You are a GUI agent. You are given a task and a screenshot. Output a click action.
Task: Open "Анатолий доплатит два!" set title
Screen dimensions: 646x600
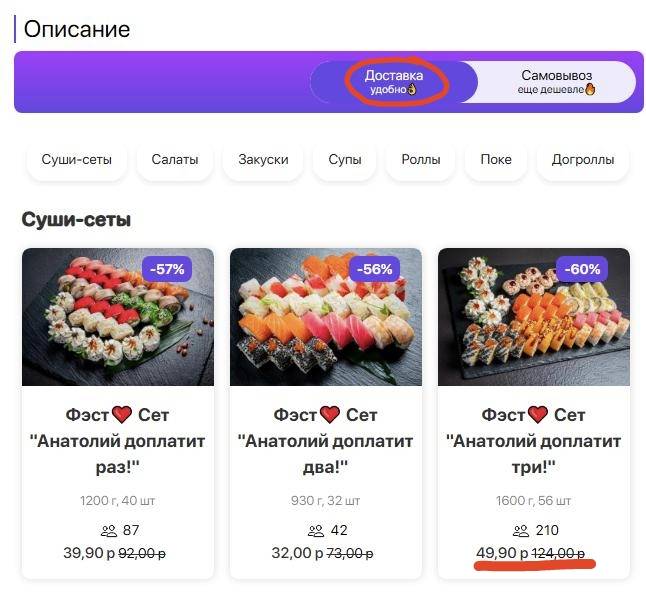click(325, 440)
